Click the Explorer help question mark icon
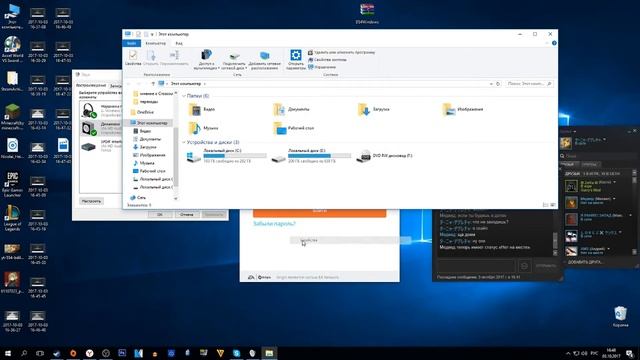This screenshot has height=360, width=640. click(554, 43)
